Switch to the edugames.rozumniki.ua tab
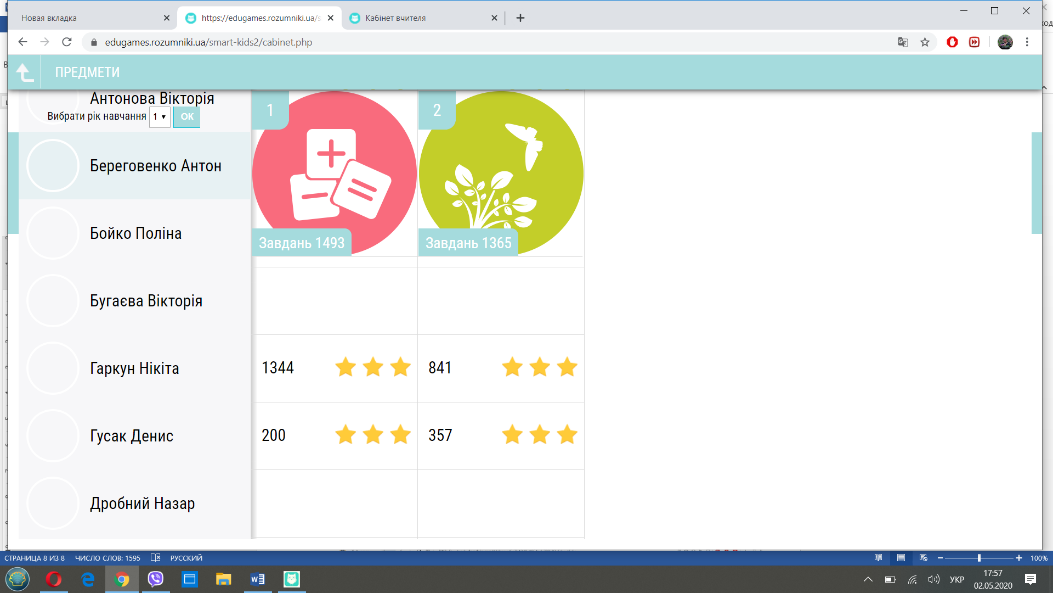The image size is (1053, 593). click(x=261, y=18)
